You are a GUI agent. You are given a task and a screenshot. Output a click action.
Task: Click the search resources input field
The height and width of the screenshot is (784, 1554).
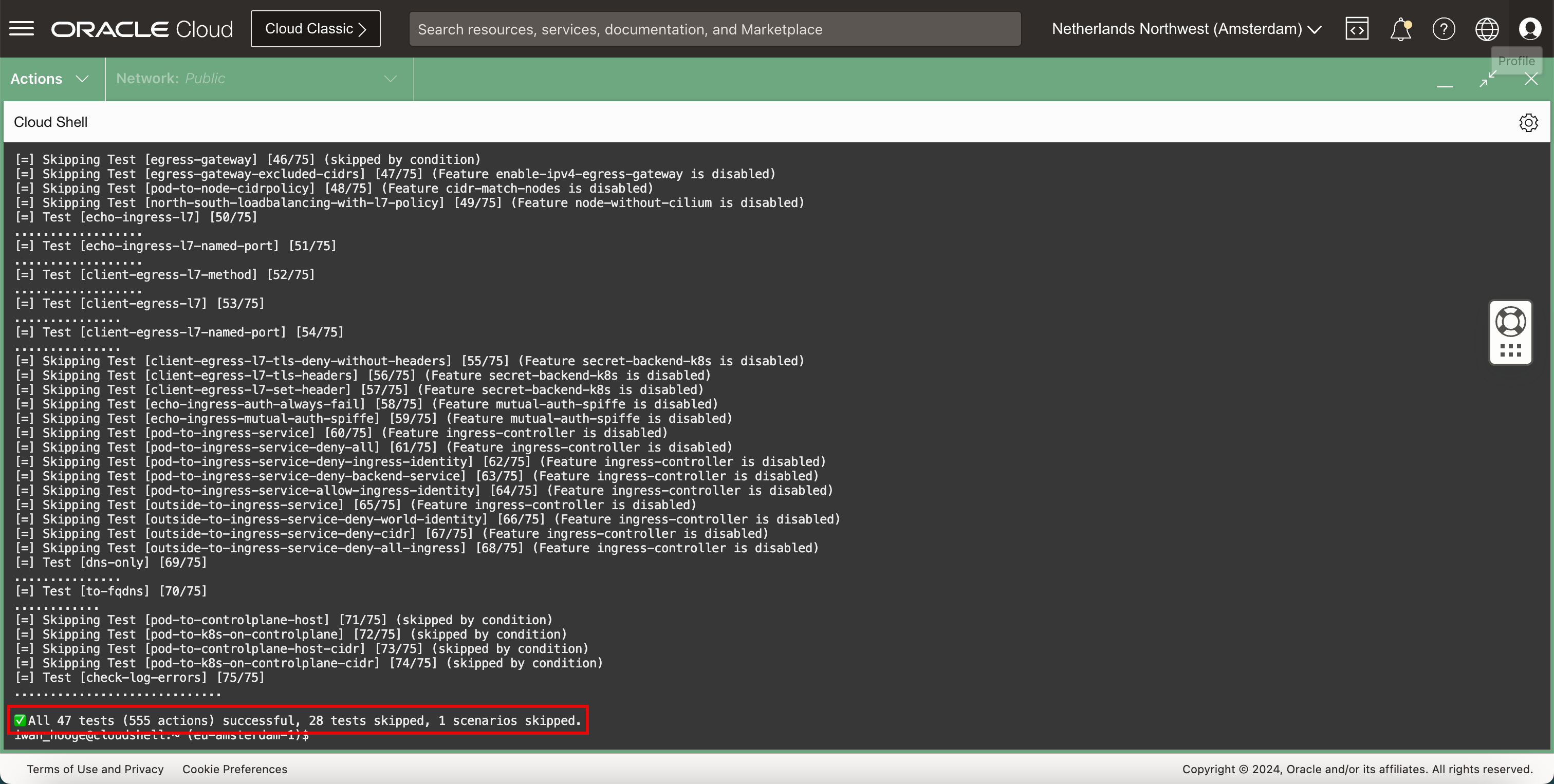715,29
